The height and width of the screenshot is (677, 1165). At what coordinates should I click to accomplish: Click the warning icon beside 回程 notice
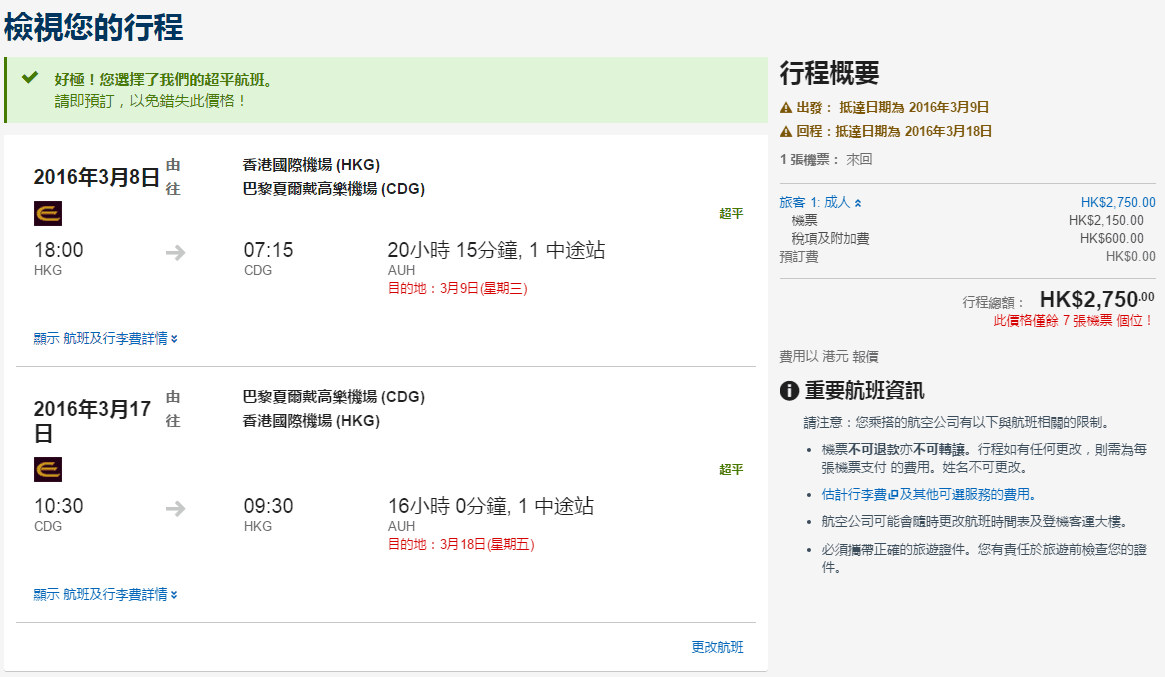tap(786, 132)
